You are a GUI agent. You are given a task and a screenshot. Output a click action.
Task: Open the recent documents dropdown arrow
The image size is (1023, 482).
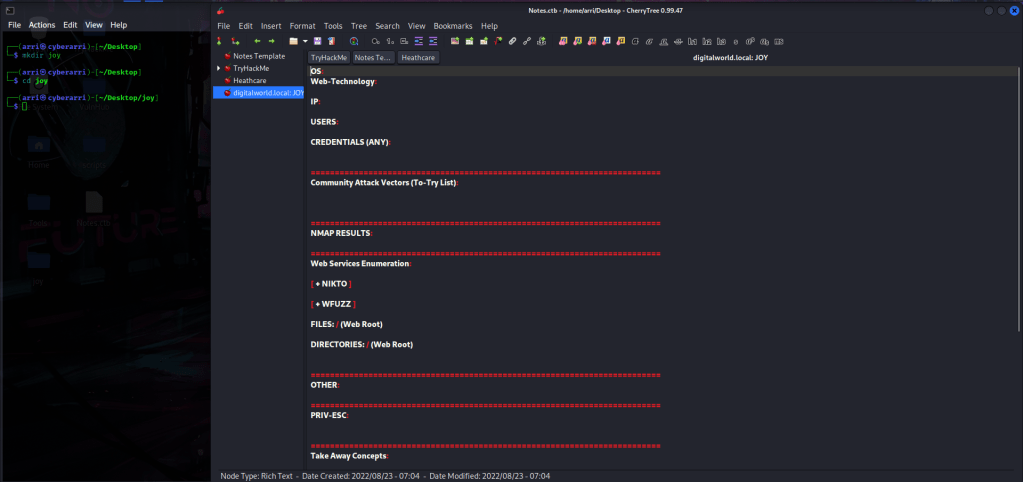[x=305, y=41]
